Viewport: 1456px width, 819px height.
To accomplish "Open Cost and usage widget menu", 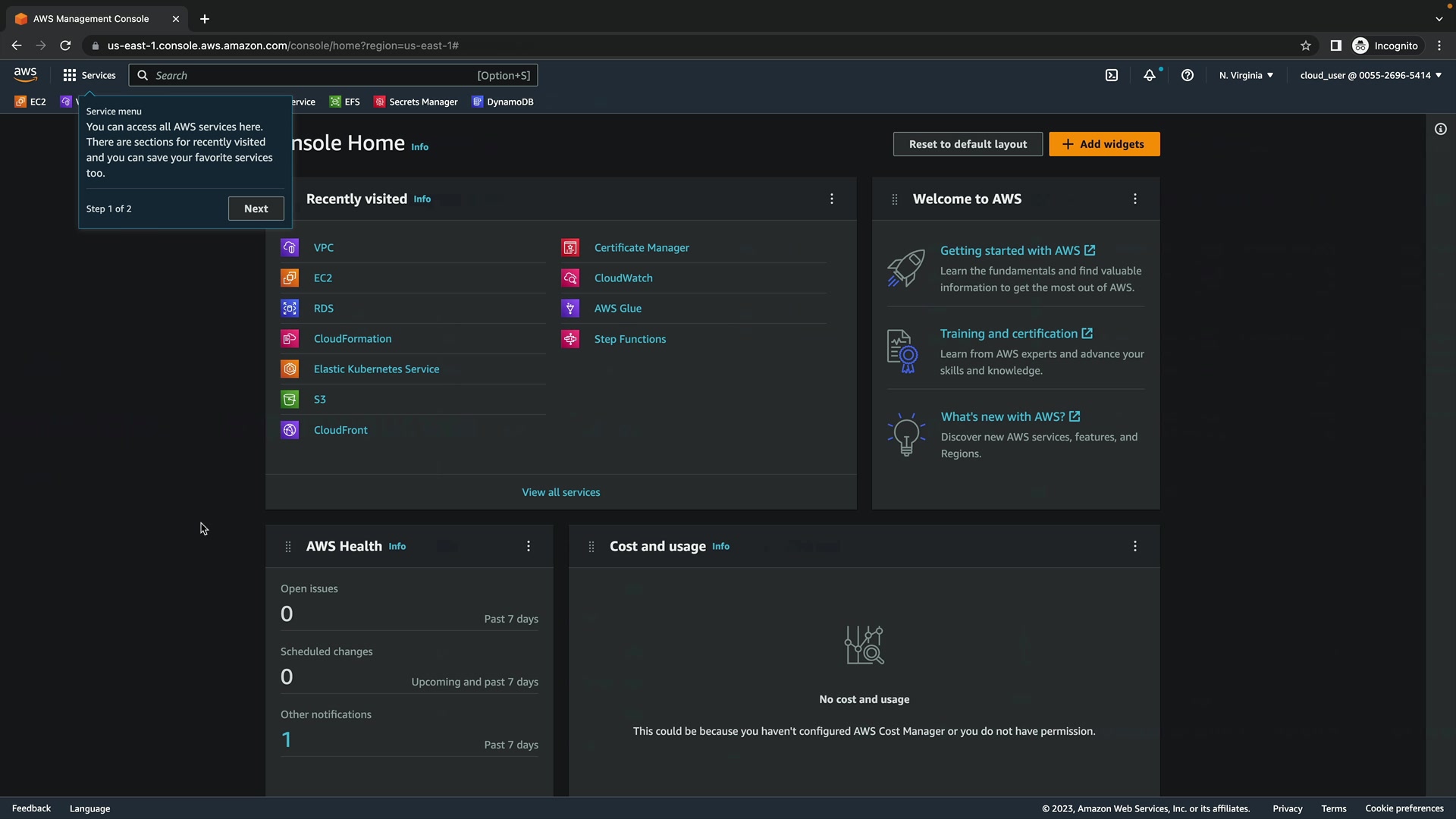I will [1135, 546].
